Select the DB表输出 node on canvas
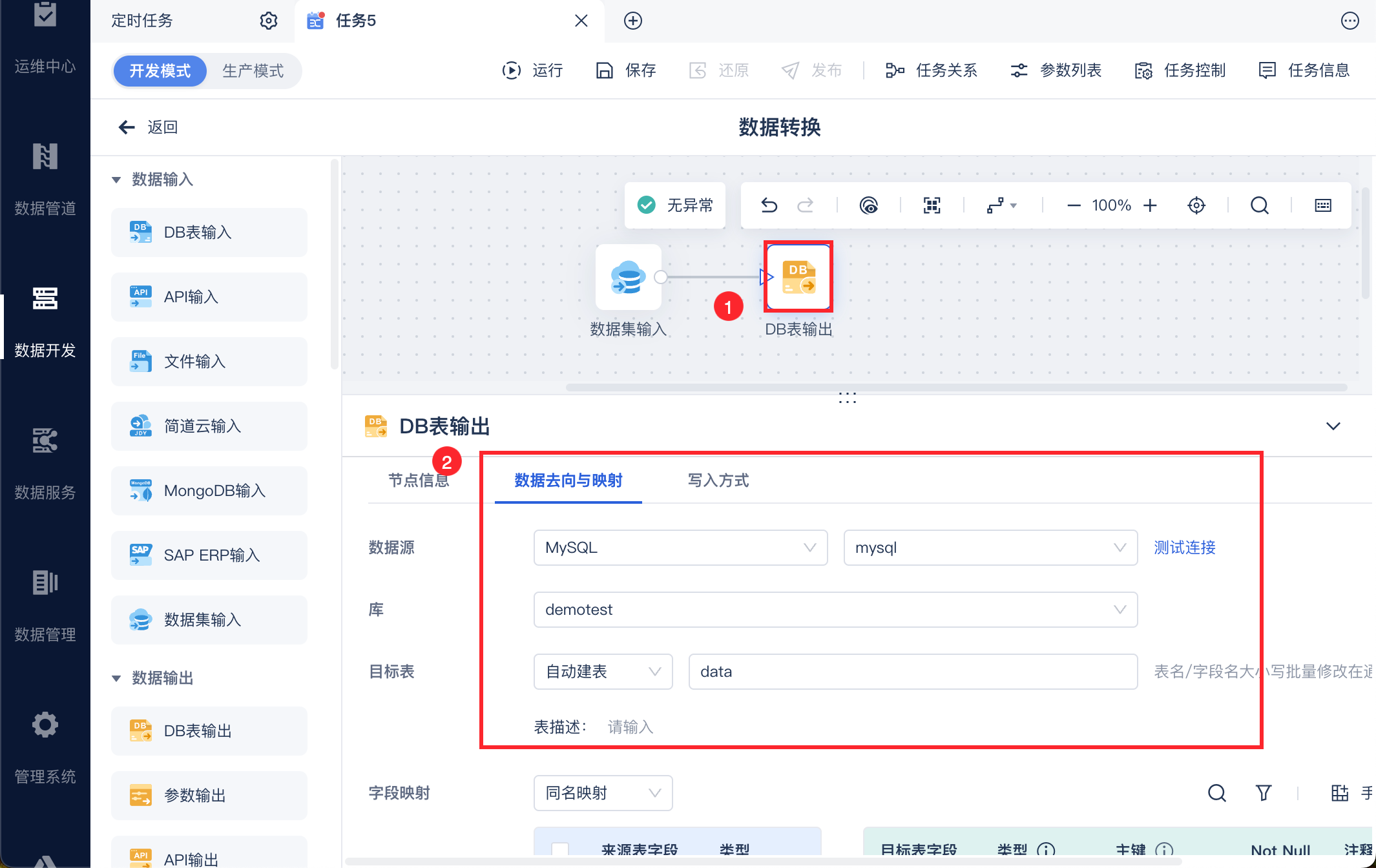This screenshot has width=1376, height=868. (798, 277)
